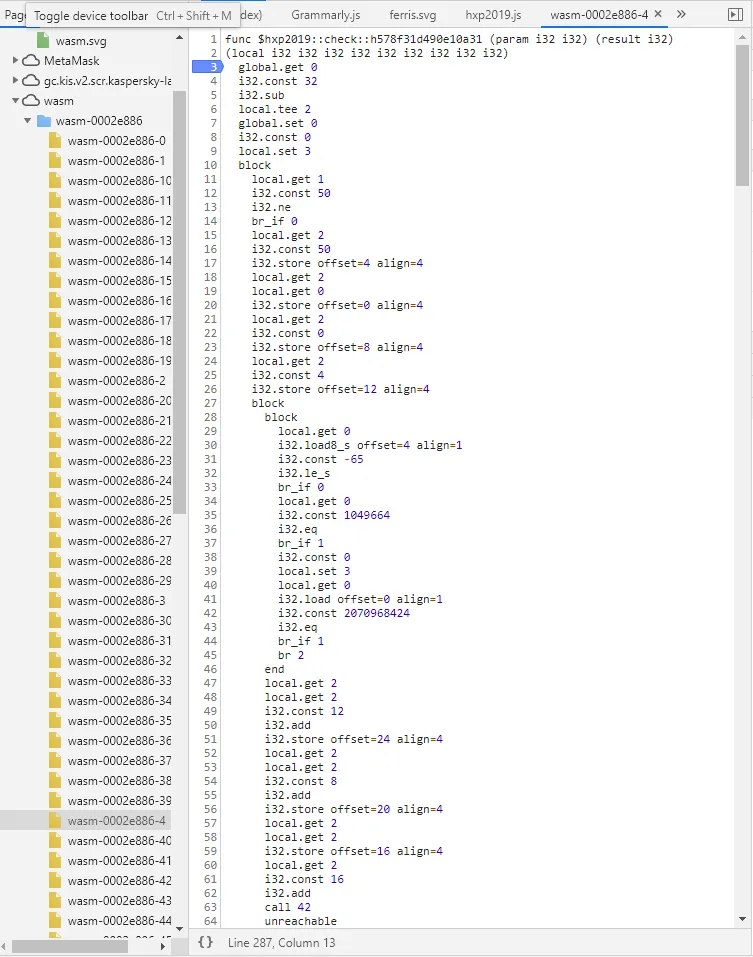The height and width of the screenshot is (957, 753).
Task: Set a breakpoint on line 27
Action: pyautogui.click(x=210, y=403)
